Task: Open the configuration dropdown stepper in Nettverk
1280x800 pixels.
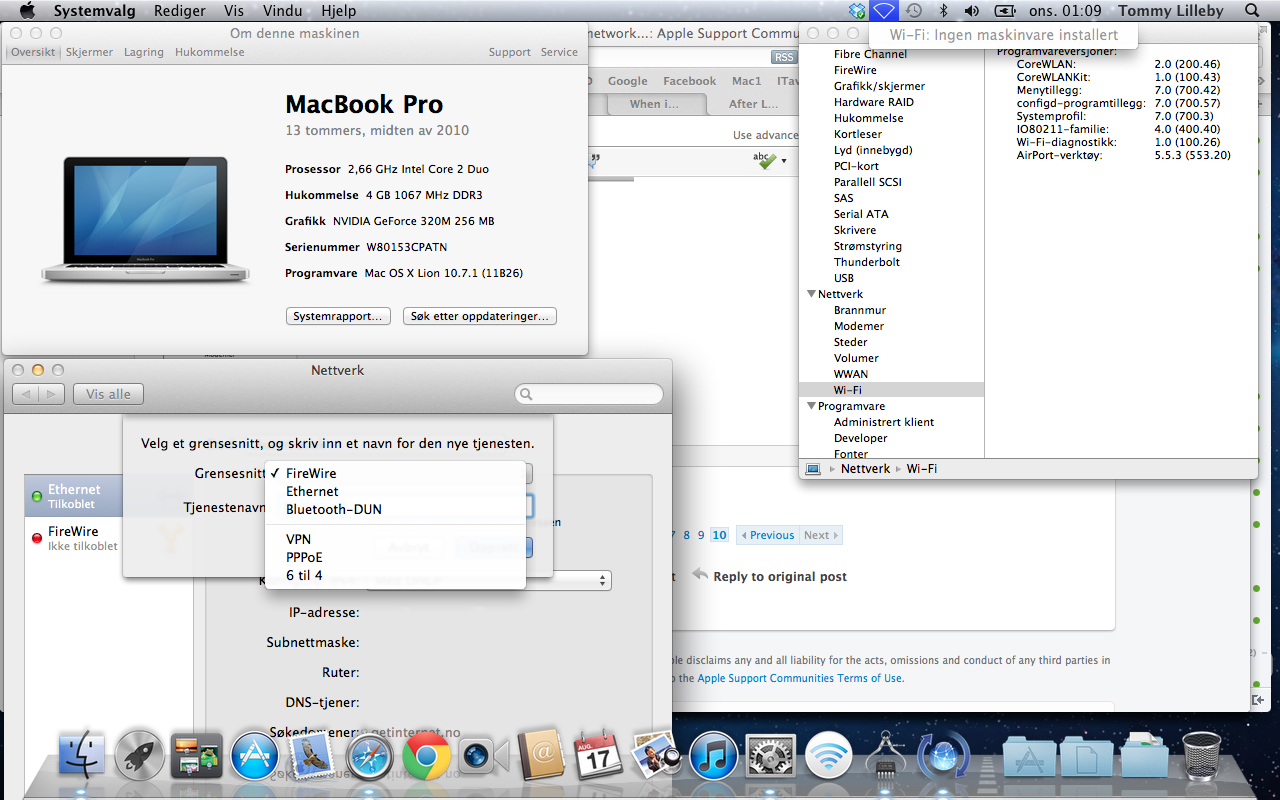Action: [603, 580]
